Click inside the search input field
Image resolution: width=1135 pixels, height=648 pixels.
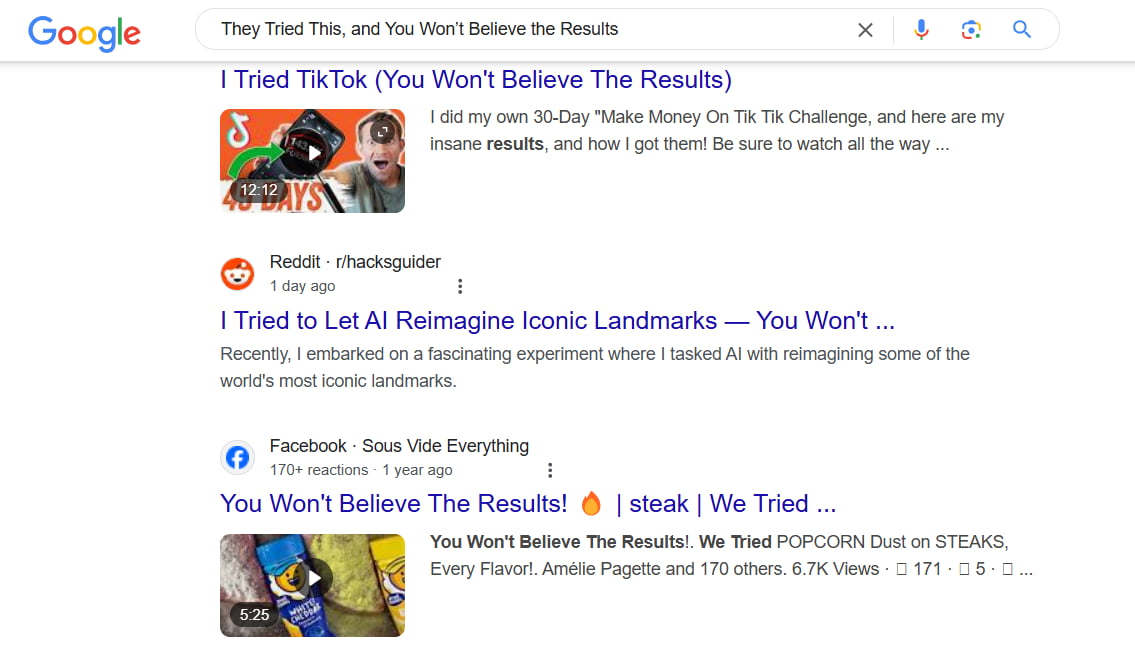[x=500, y=30]
